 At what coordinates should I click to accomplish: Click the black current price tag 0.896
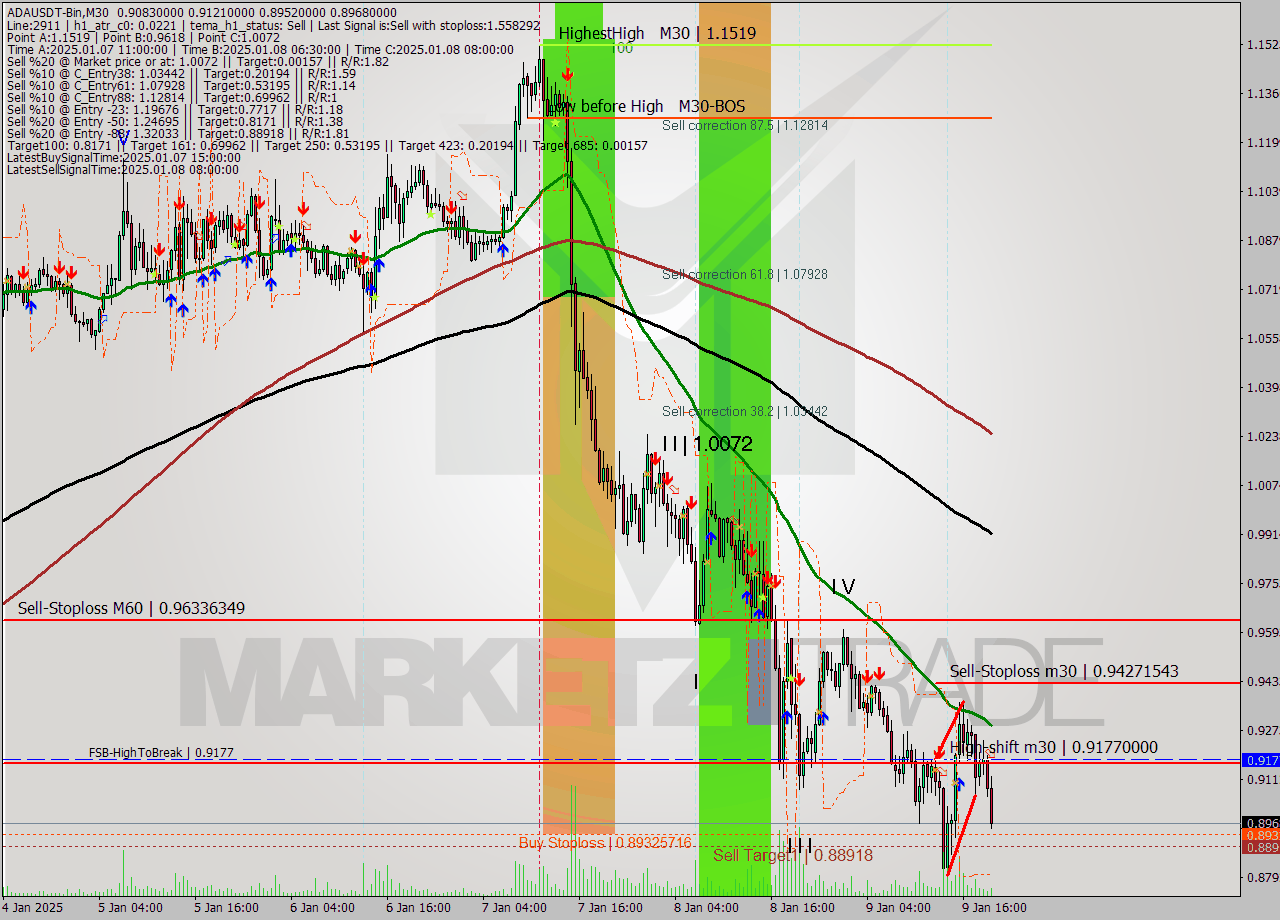pos(1260,824)
